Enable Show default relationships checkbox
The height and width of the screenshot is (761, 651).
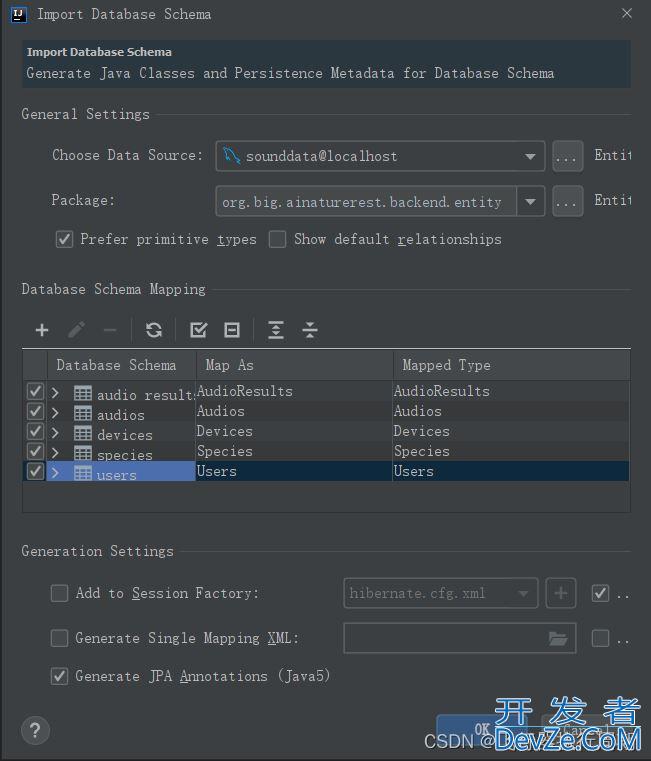277,239
